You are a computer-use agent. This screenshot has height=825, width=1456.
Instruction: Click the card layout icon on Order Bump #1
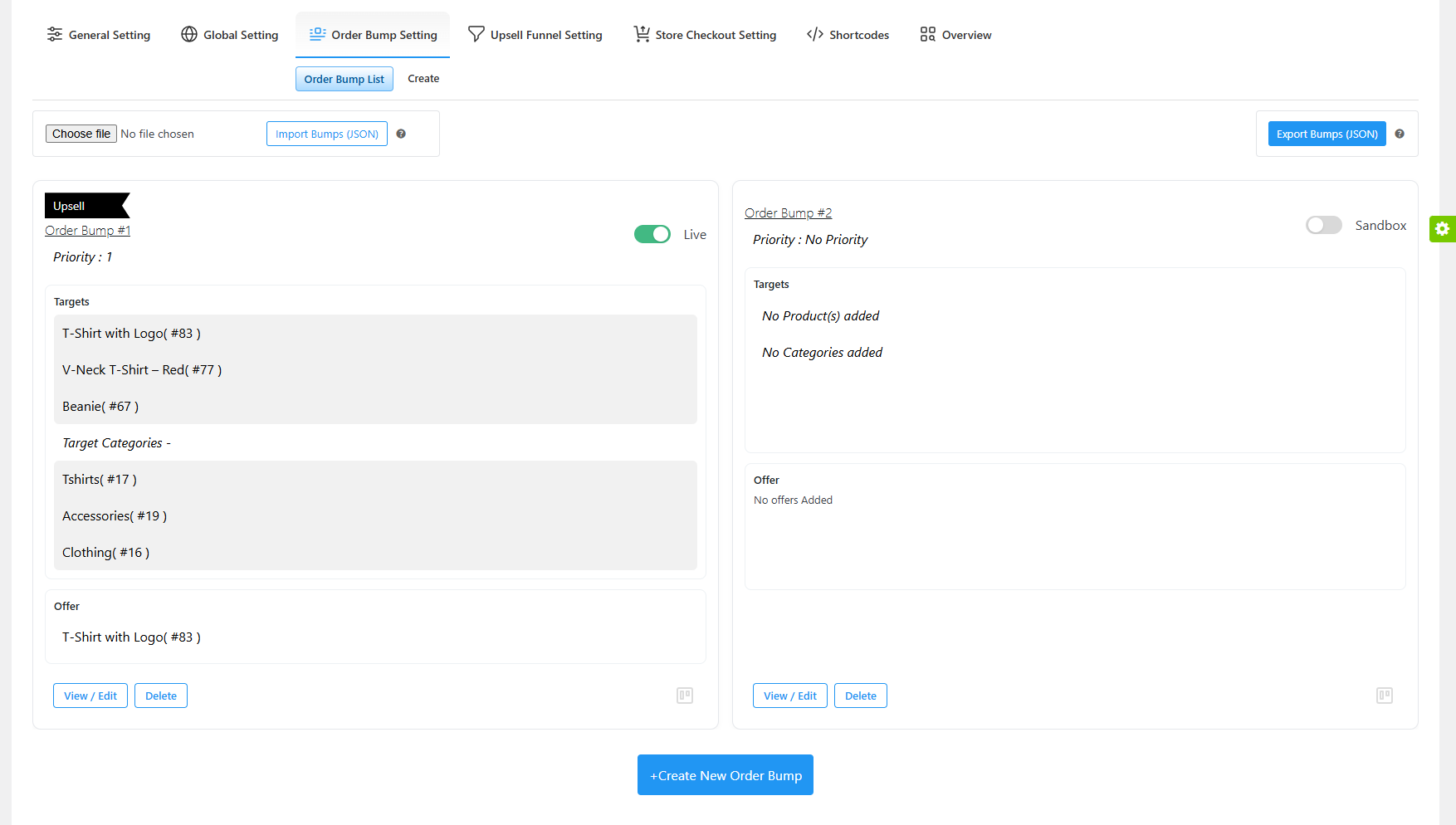(x=684, y=695)
